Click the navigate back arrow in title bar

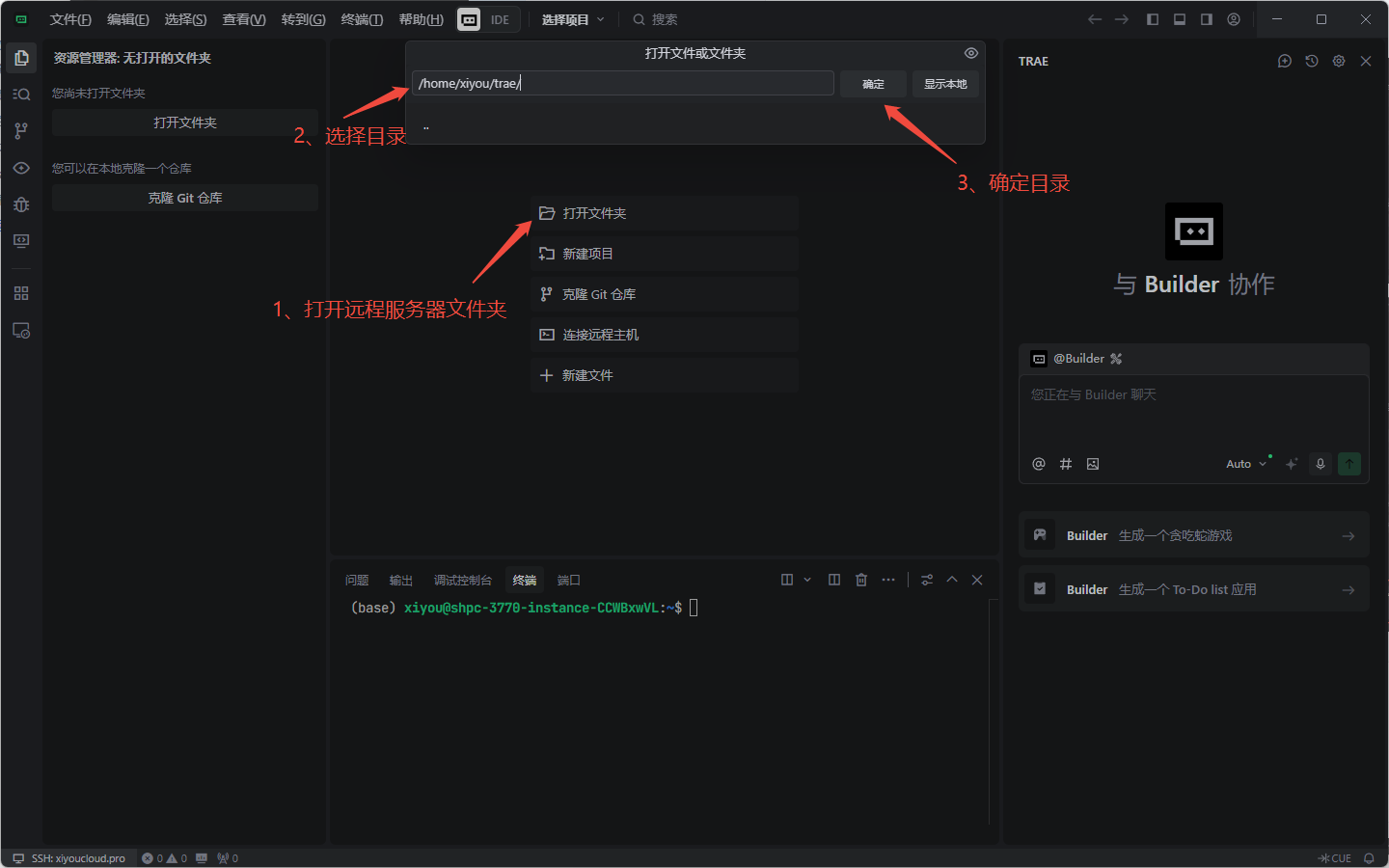(x=1095, y=19)
